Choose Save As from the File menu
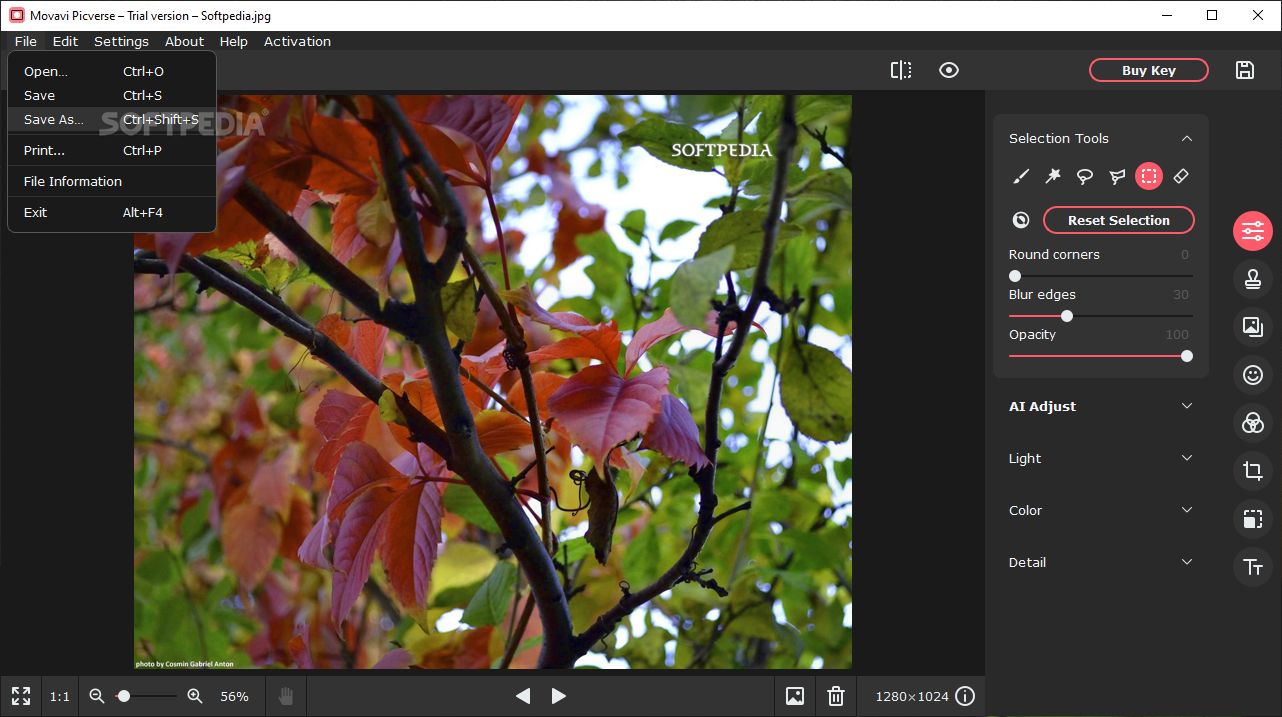Image resolution: width=1282 pixels, height=717 pixels. 53,119
